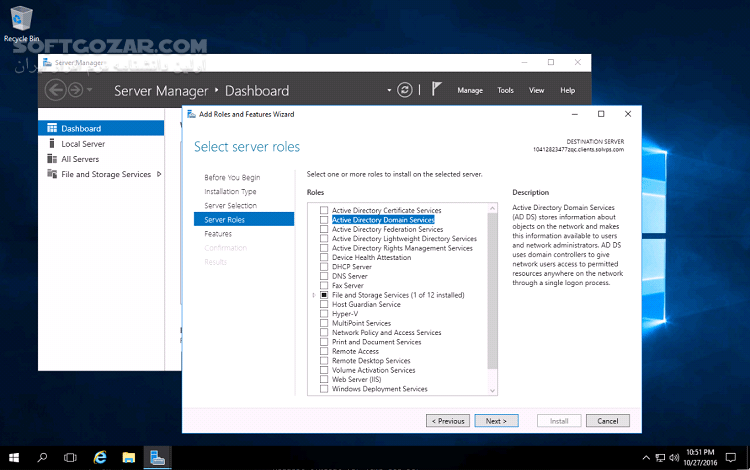Switch to Server Manager taskbar icon
Image resolution: width=750 pixels, height=470 pixels.
click(157, 458)
